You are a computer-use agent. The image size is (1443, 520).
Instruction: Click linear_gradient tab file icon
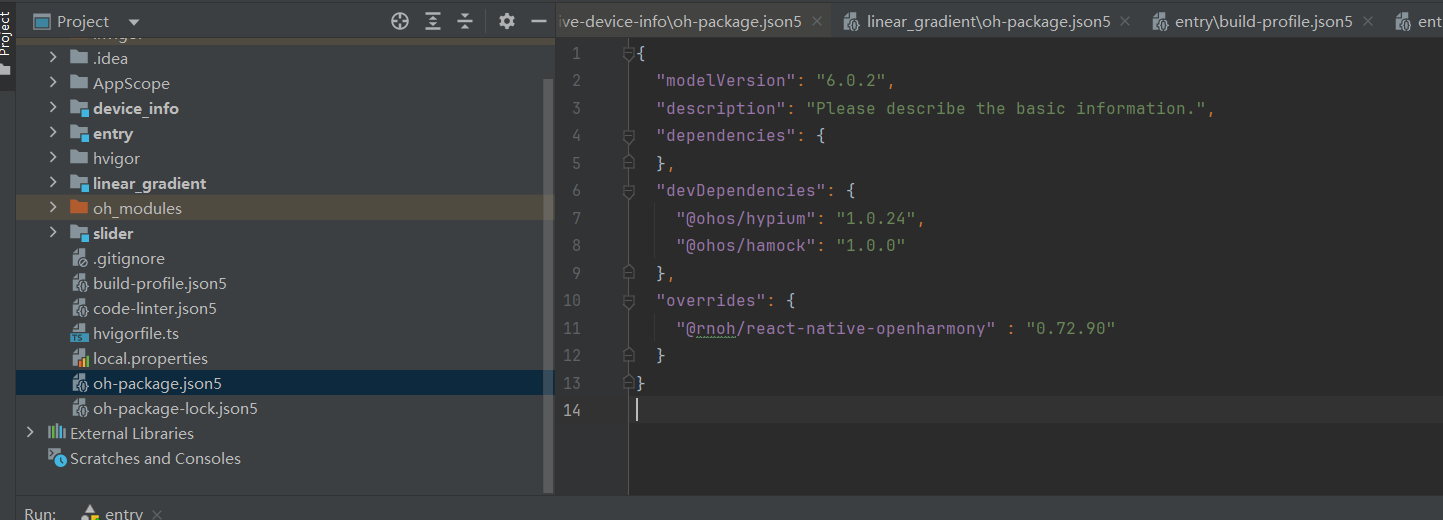point(851,21)
